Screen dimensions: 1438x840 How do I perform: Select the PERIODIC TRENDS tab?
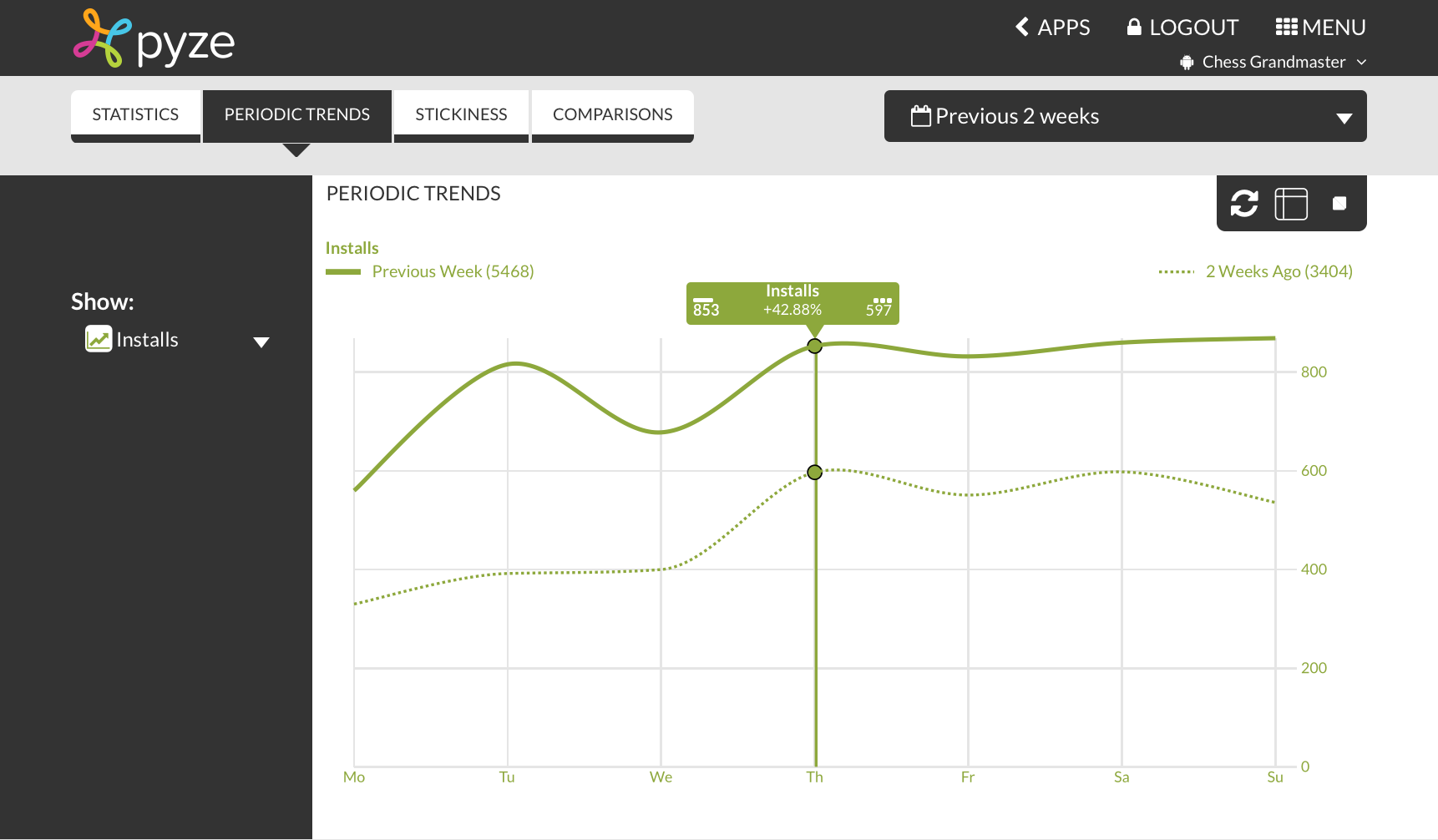(x=297, y=114)
